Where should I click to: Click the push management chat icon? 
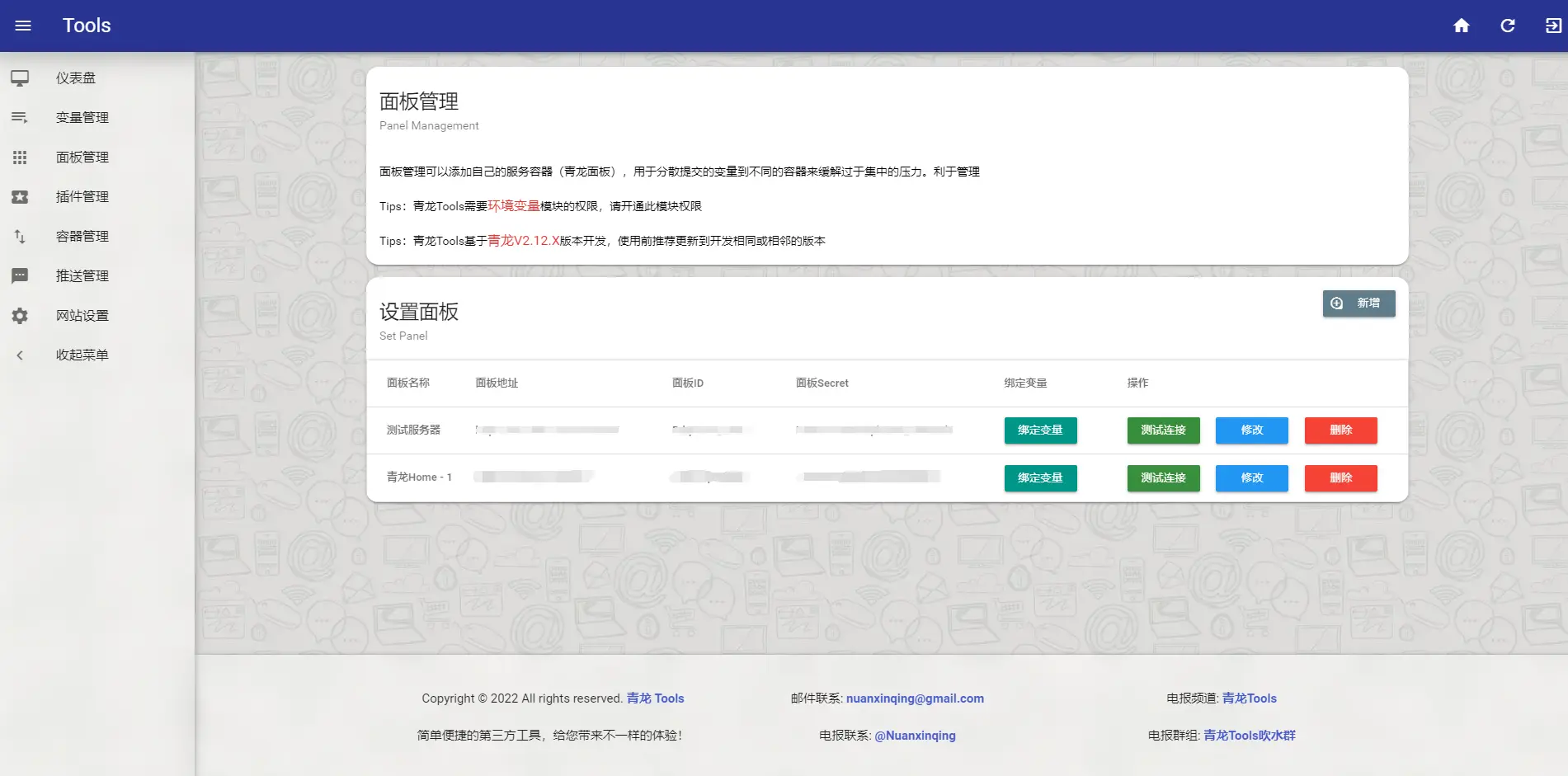coord(20,276)
